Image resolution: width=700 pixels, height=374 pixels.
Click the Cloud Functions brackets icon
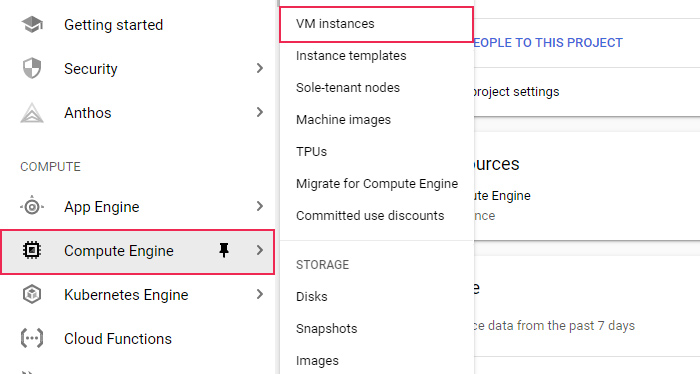32,338
